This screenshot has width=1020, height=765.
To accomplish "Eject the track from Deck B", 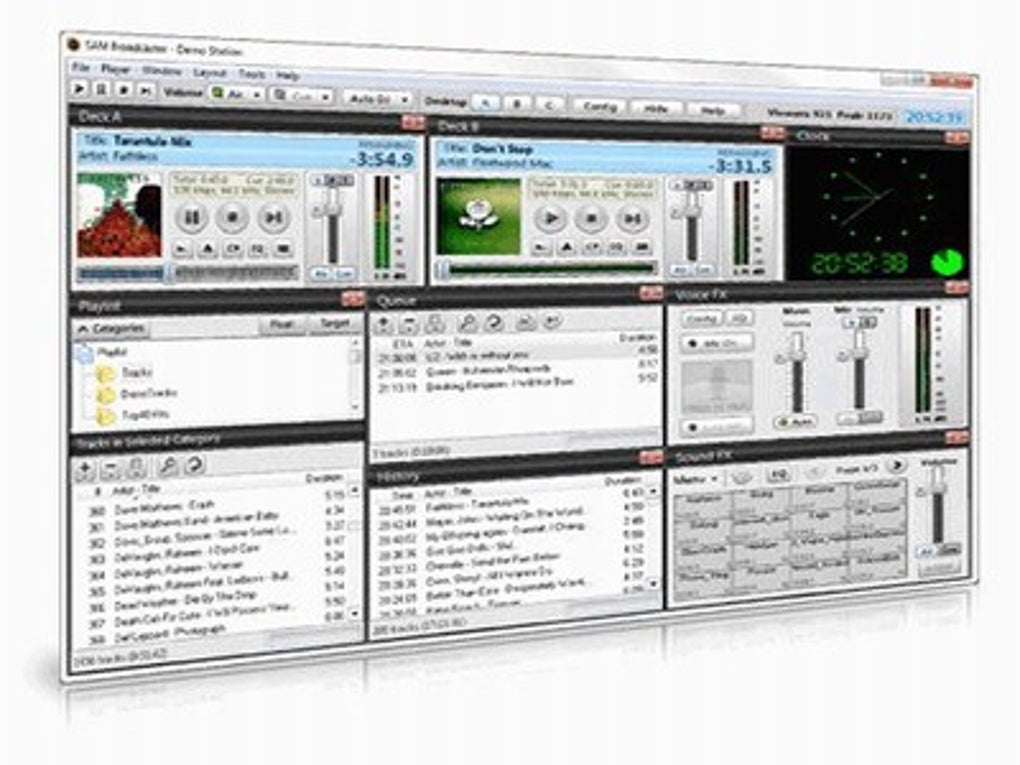I will [x=567, y=247].
